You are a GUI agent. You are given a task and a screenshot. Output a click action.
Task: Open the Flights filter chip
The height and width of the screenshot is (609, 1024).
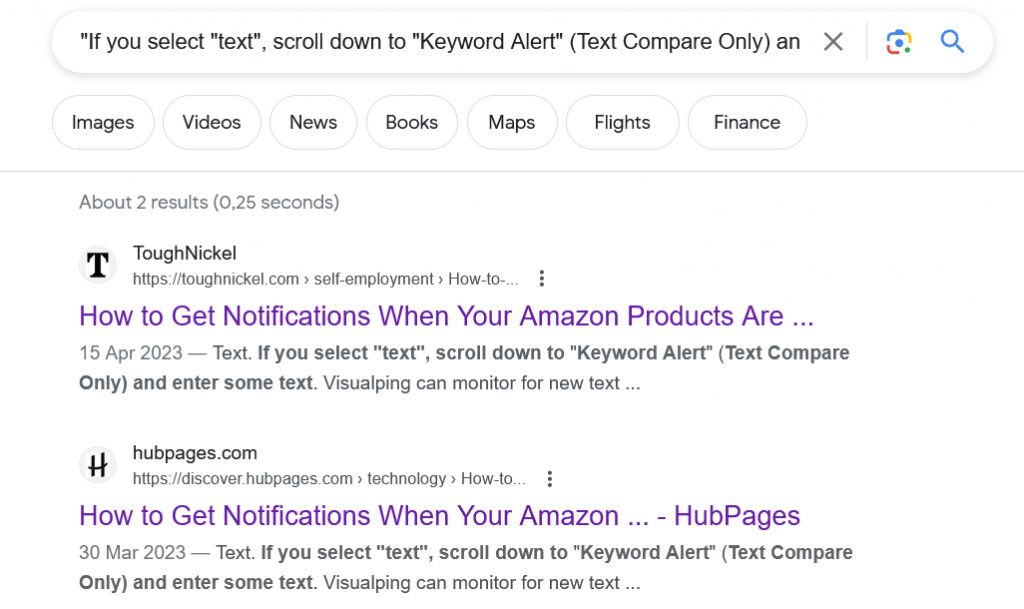(x=622, y=122)
